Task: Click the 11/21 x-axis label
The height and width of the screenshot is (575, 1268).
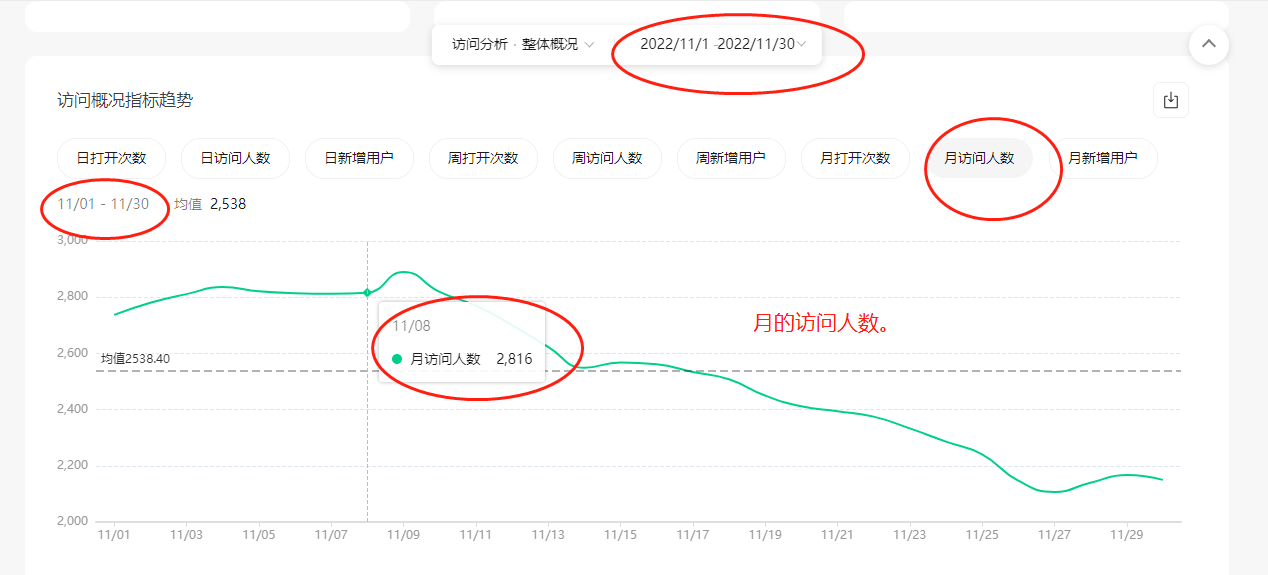Action: (x=837, y=535)
